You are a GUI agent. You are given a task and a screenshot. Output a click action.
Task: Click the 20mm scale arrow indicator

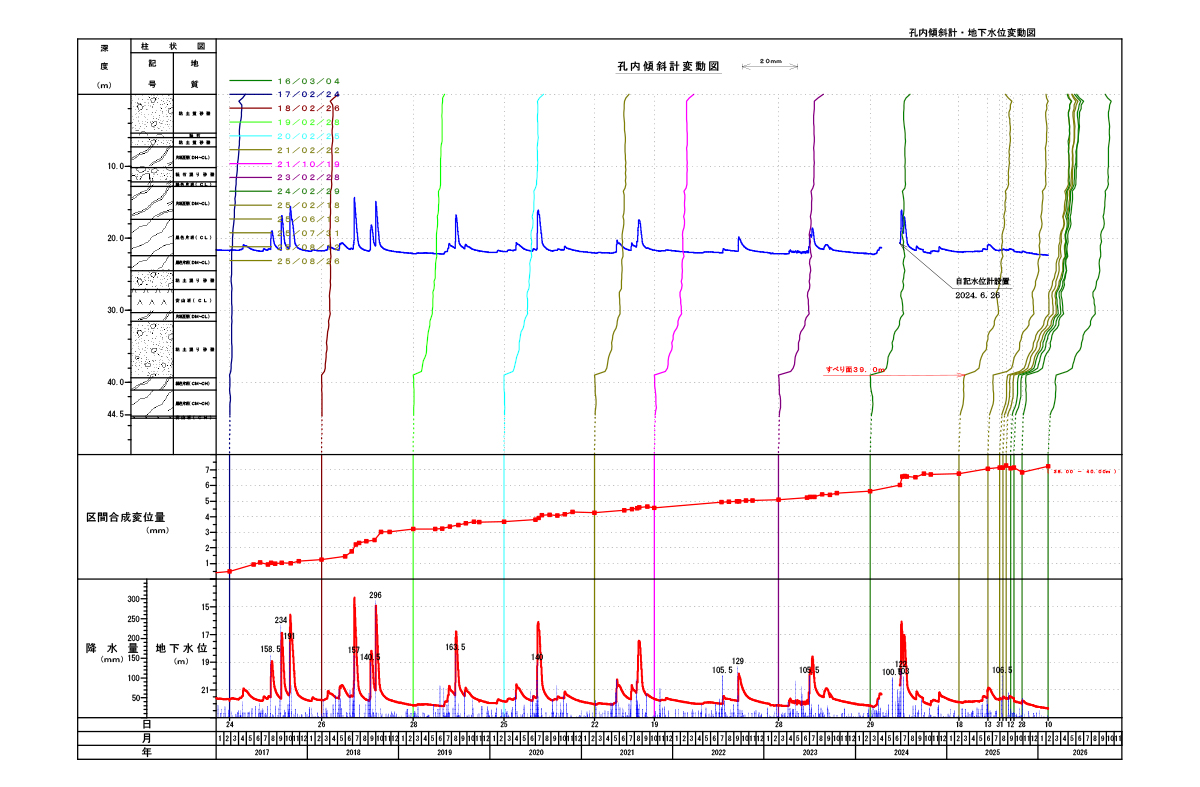click(x=769, y=66)
